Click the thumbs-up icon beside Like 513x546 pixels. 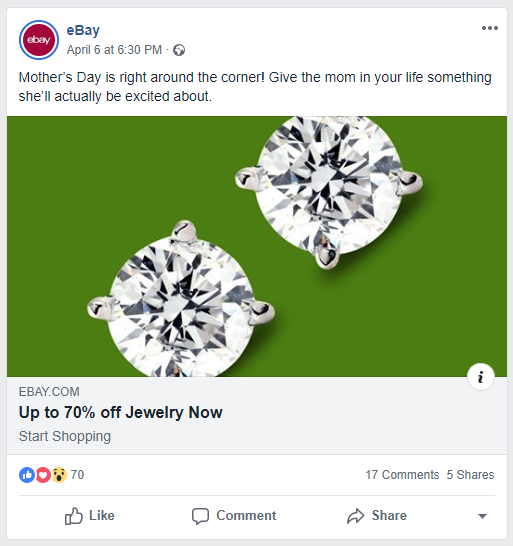tap(74, 516)
